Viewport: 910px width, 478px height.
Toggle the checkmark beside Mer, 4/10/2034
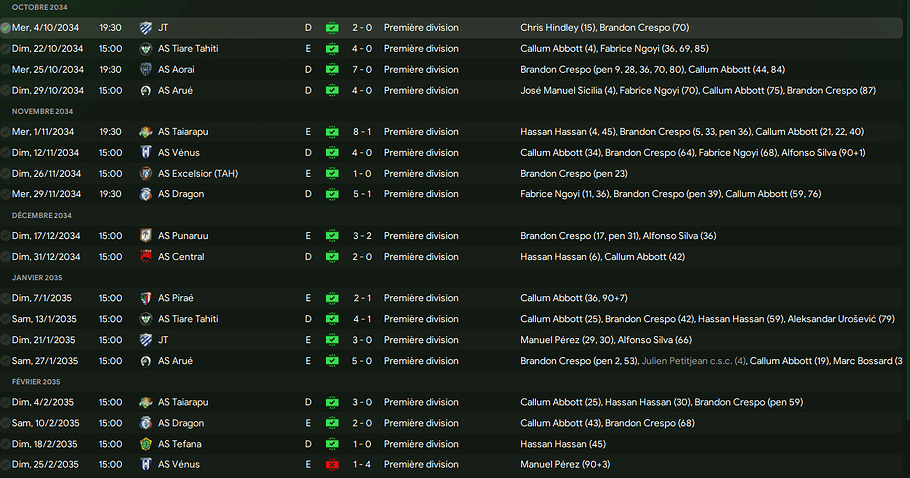(x=6, y=27)
